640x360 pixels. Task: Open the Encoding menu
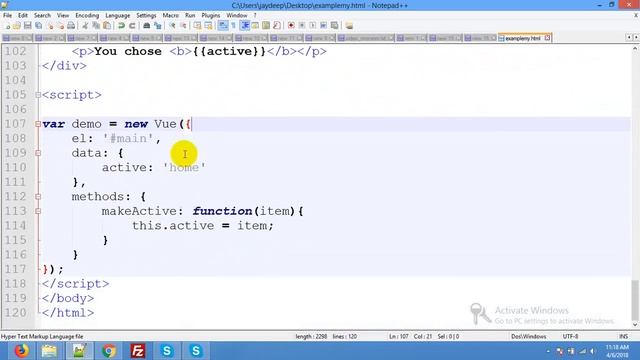point(87,15)
